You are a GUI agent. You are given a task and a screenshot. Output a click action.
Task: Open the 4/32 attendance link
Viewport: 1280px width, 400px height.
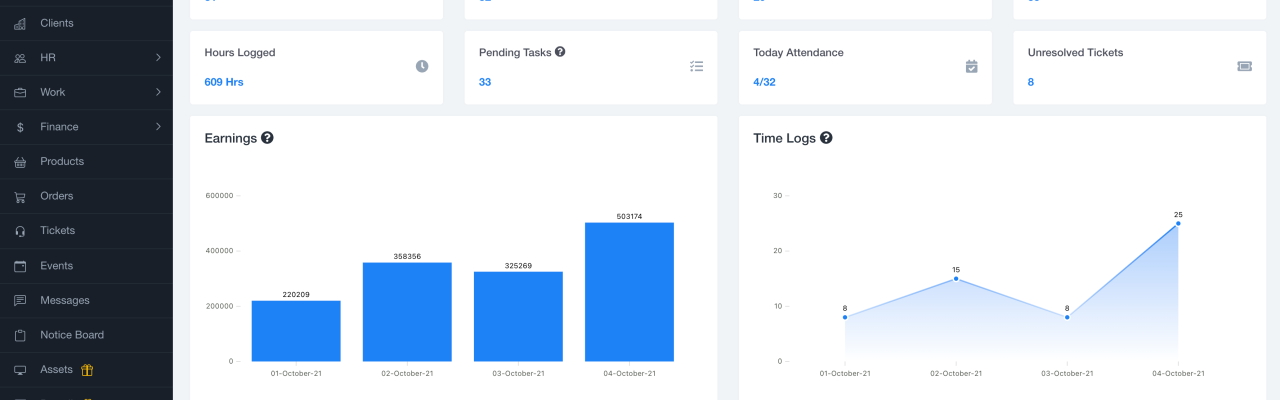tap(764, 82)
